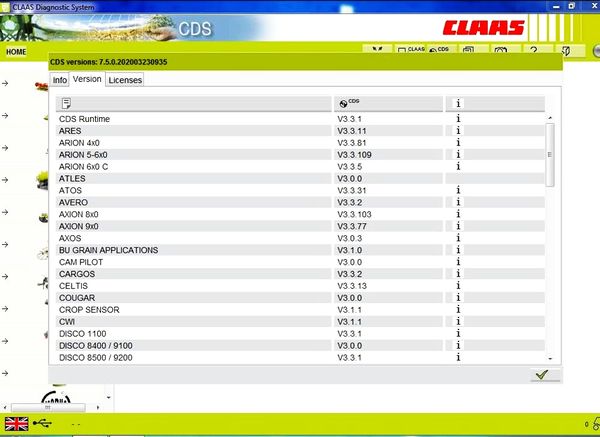Open the Licenses tab
Viewport: 600px width, 437px height.
point(125,80)
